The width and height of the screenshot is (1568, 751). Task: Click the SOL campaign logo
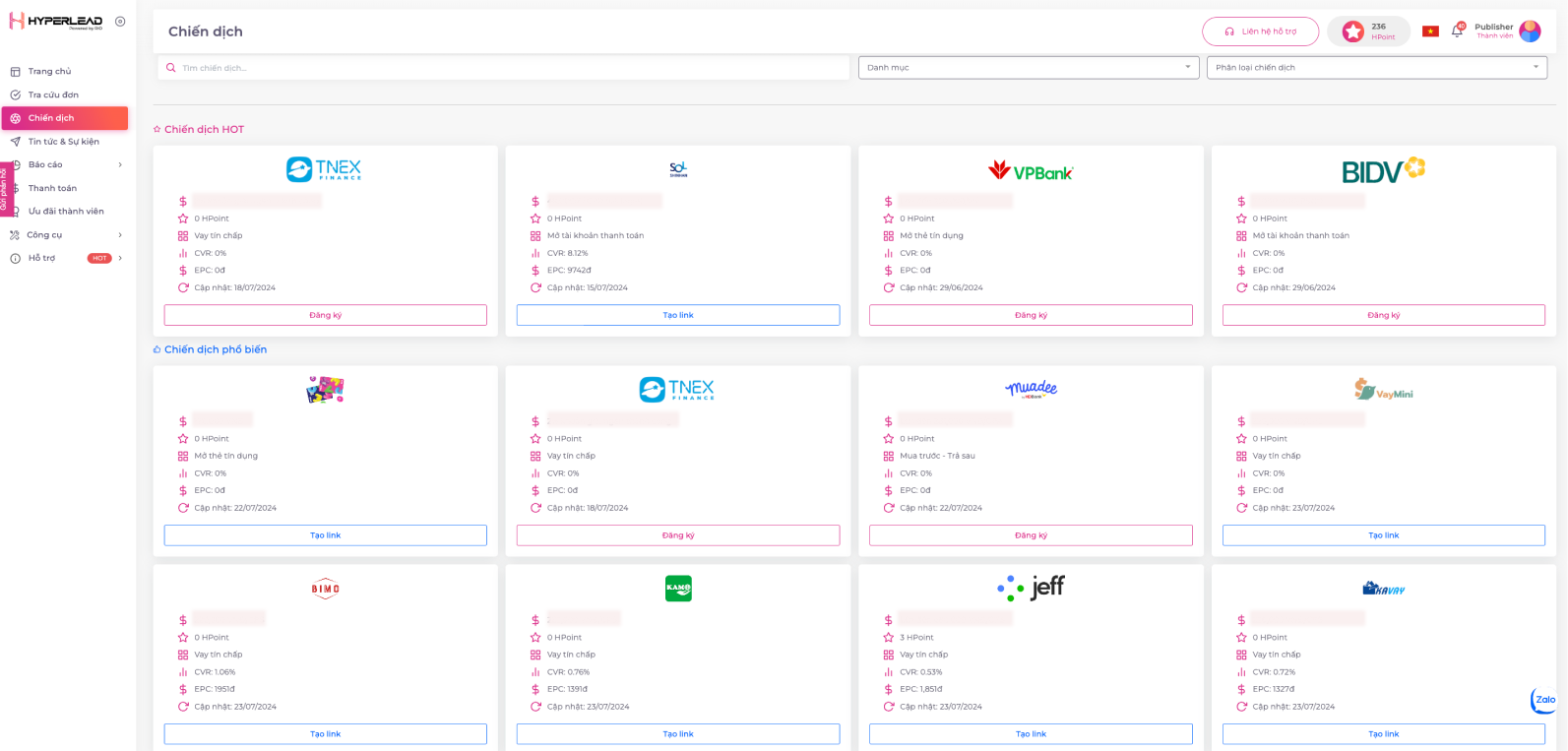[678, 170]
